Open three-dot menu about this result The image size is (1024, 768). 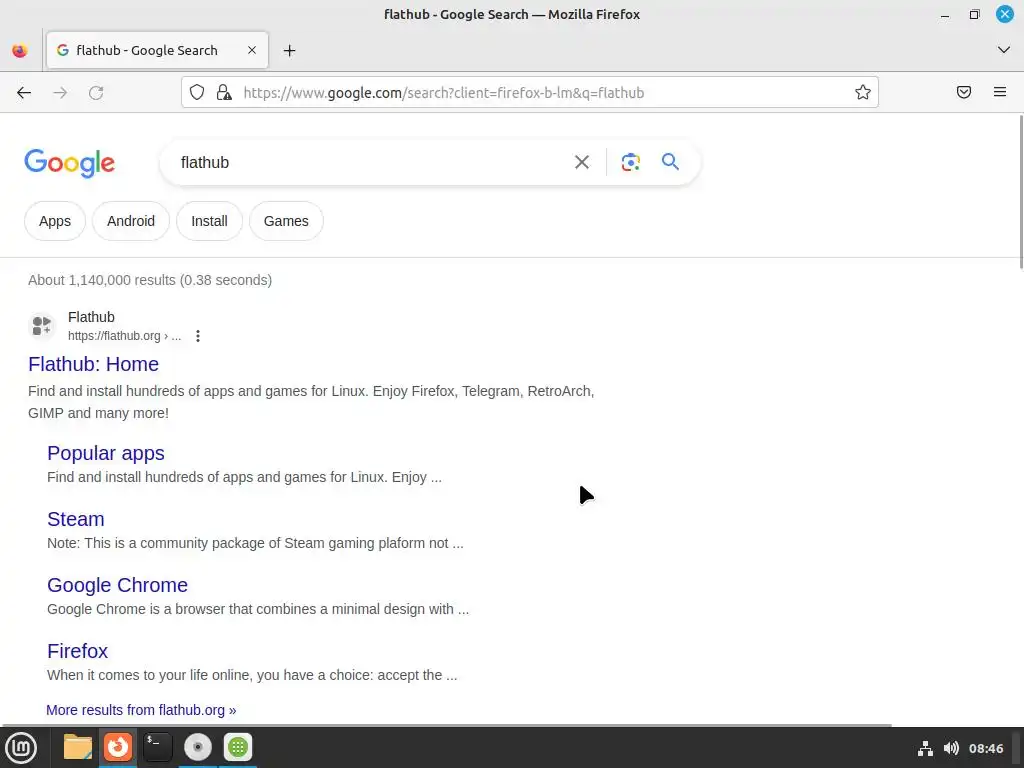point(198,336)
